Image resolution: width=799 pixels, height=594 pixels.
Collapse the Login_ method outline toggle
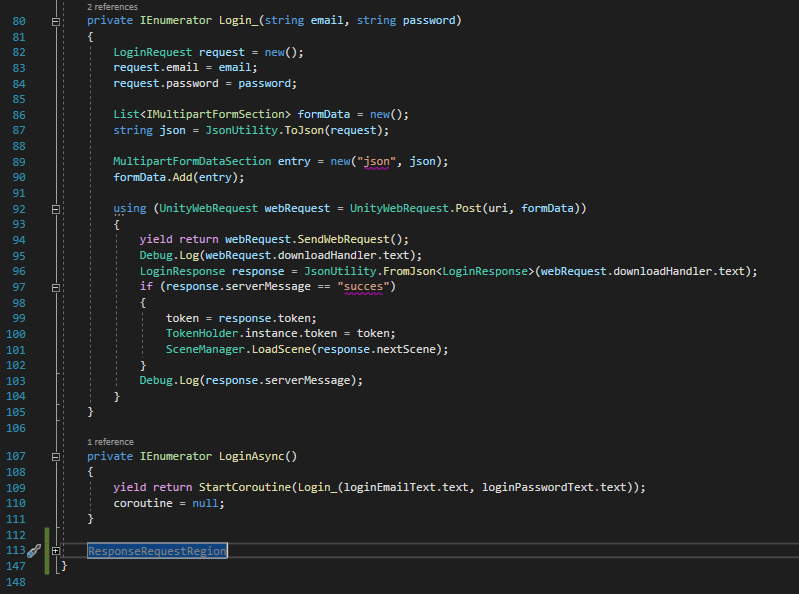point(55,20)
